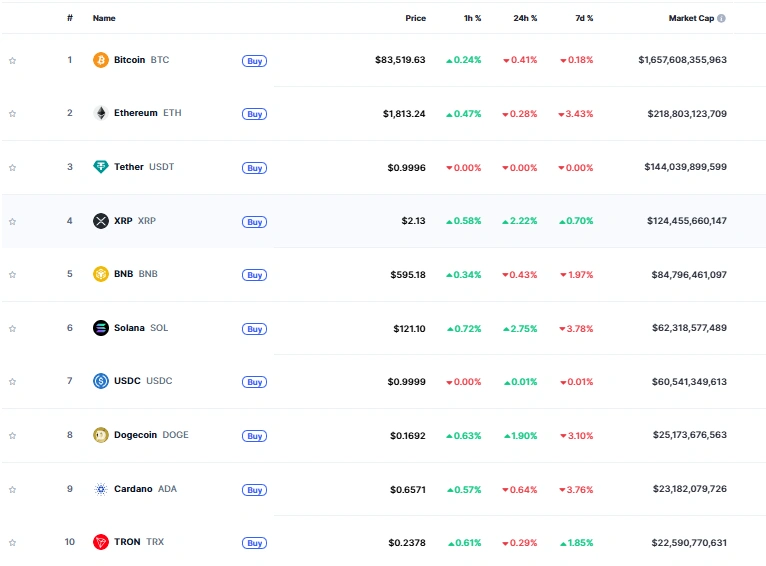Click the XRP logo icon
The image size is (766, 566).
[100, 221]
